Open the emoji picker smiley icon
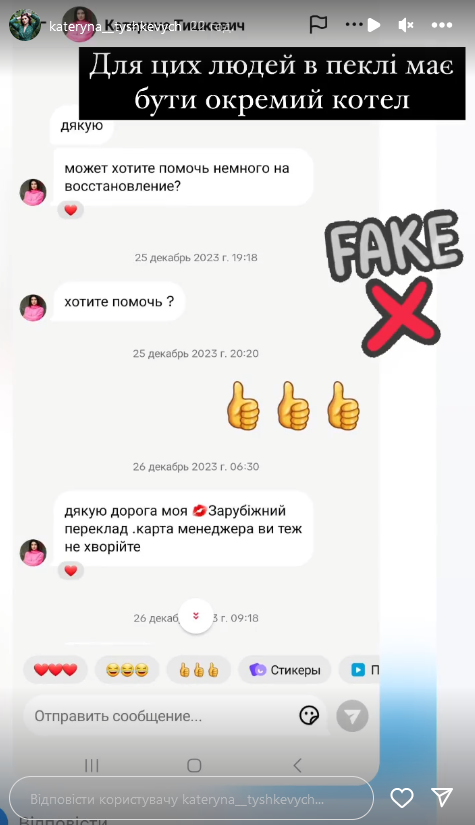 coord(309,716)
